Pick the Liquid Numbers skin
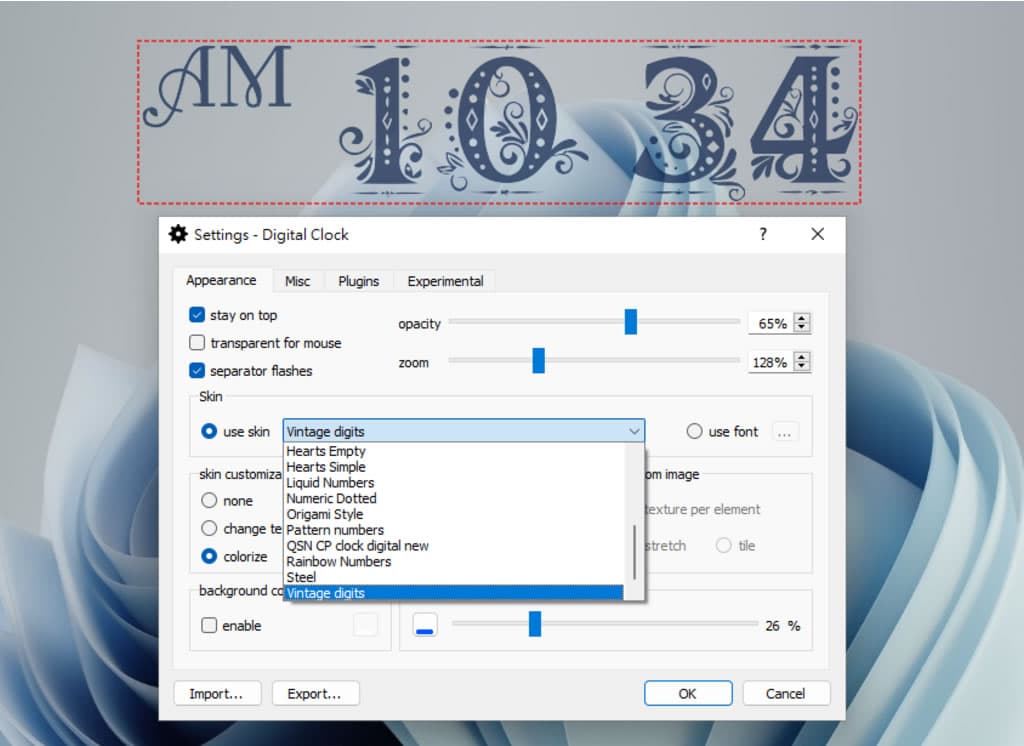The width and height of the screenshot is (1024, 746). coord(454,482)
